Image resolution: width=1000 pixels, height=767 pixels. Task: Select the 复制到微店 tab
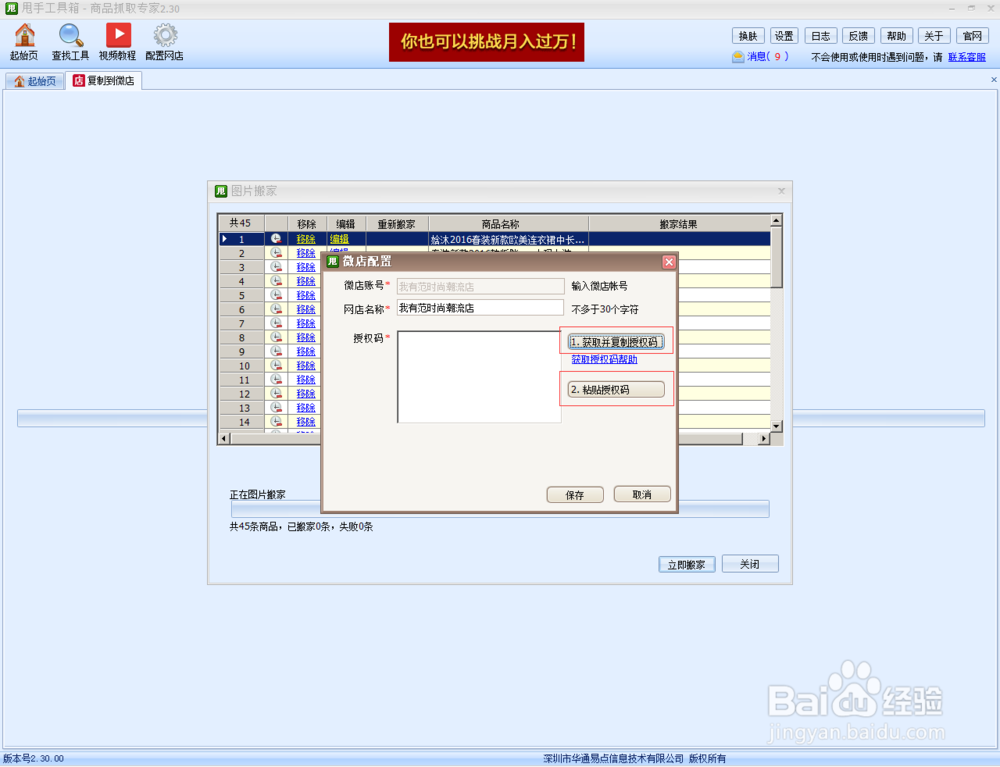point(104,81)
